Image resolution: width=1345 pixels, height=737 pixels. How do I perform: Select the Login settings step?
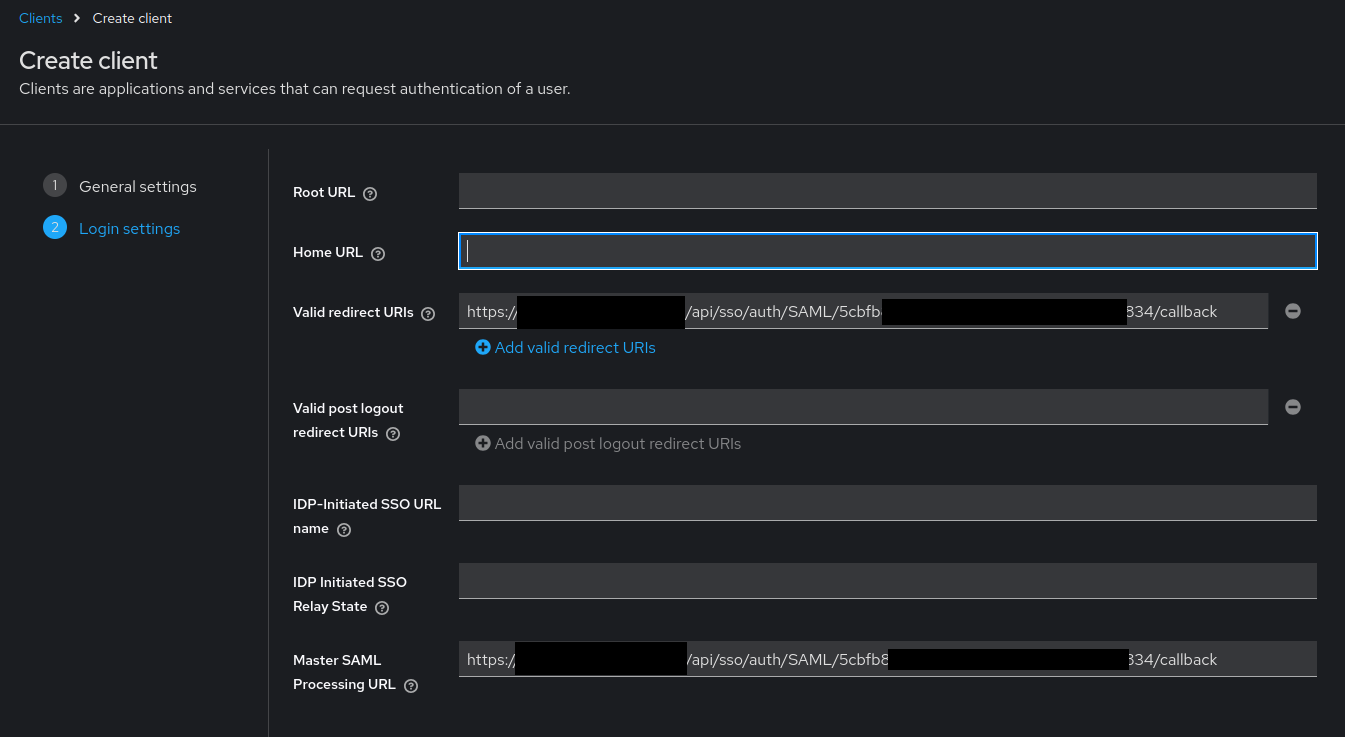[x=129, y=229]
